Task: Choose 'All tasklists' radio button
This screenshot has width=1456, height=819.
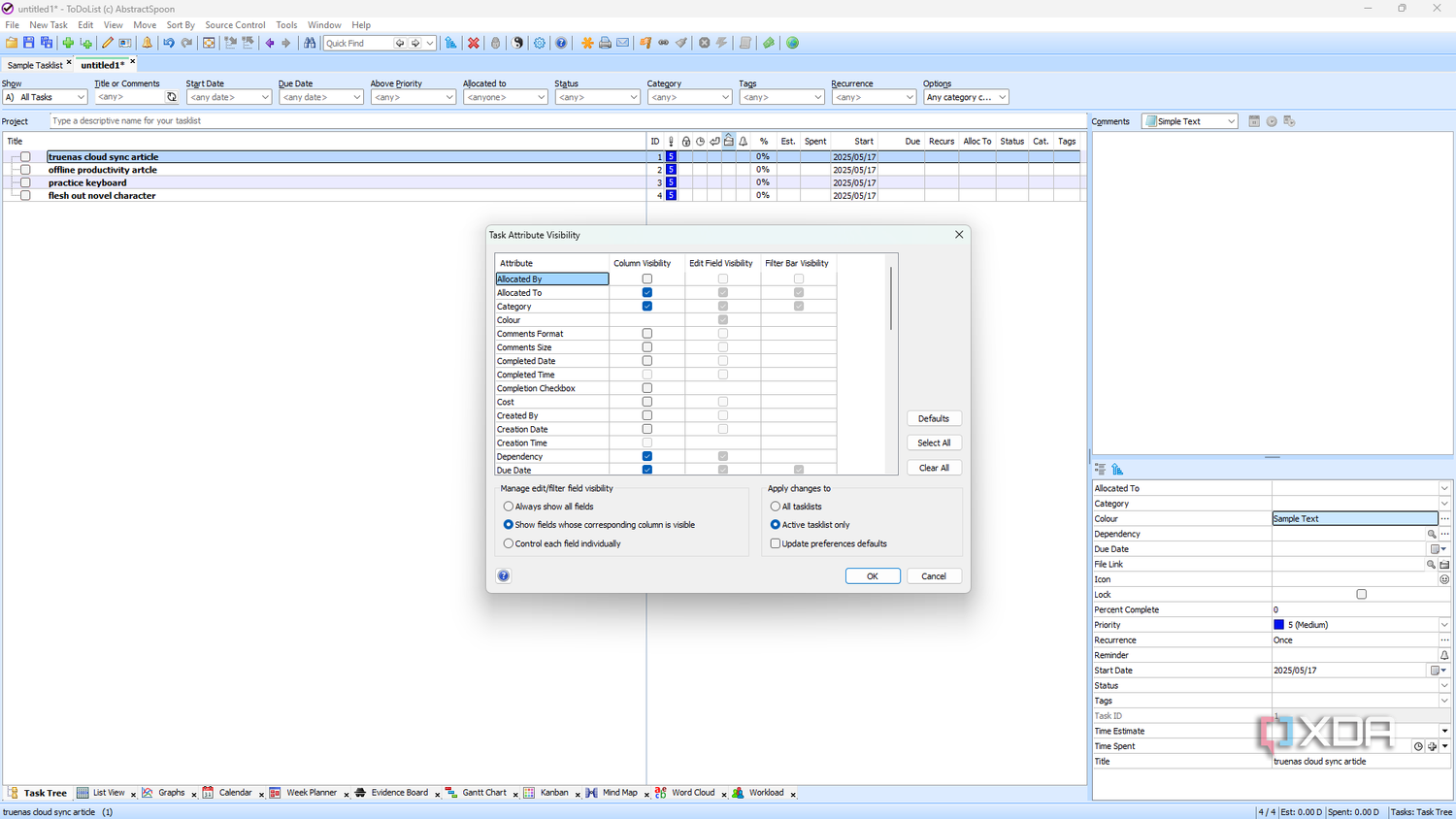Action: point(776,507)
